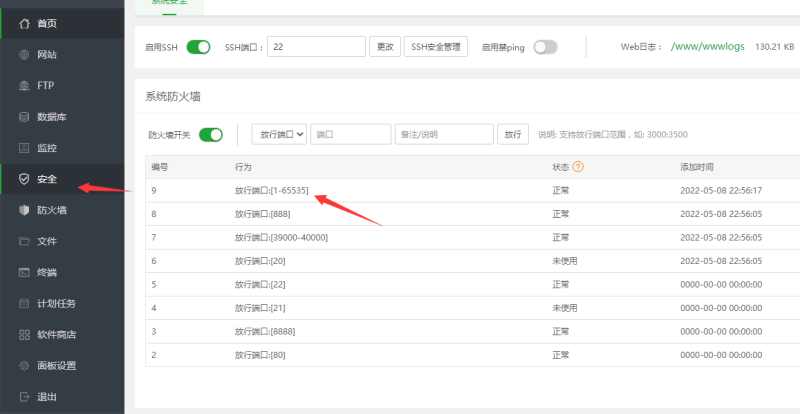Click the 放行端口:[21] cell

tap(260, 308)
